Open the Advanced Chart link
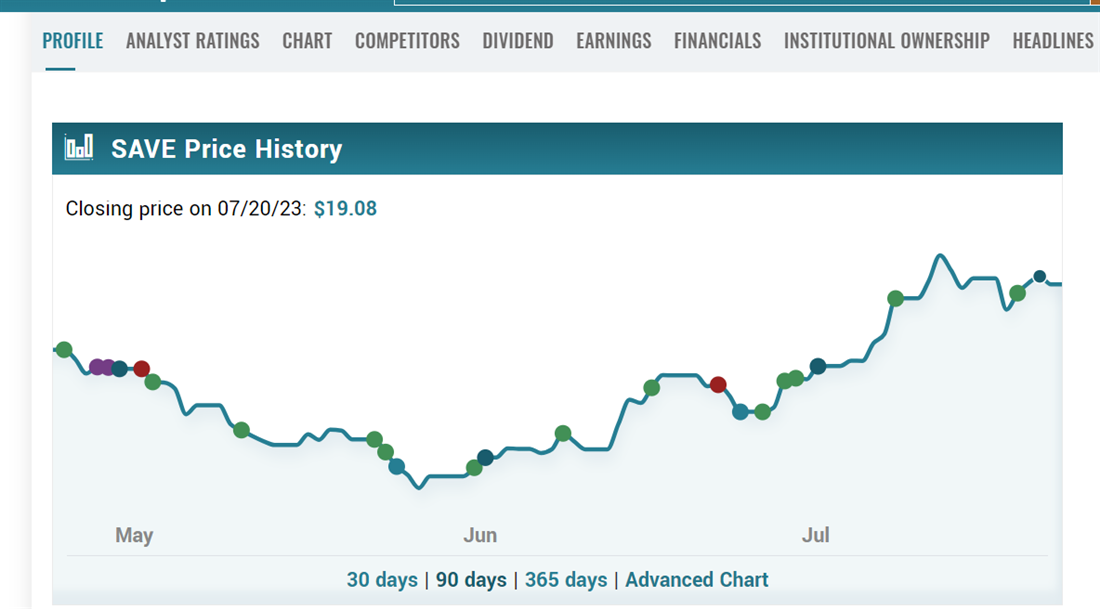 pyautogui.click(x=697, y=580)
